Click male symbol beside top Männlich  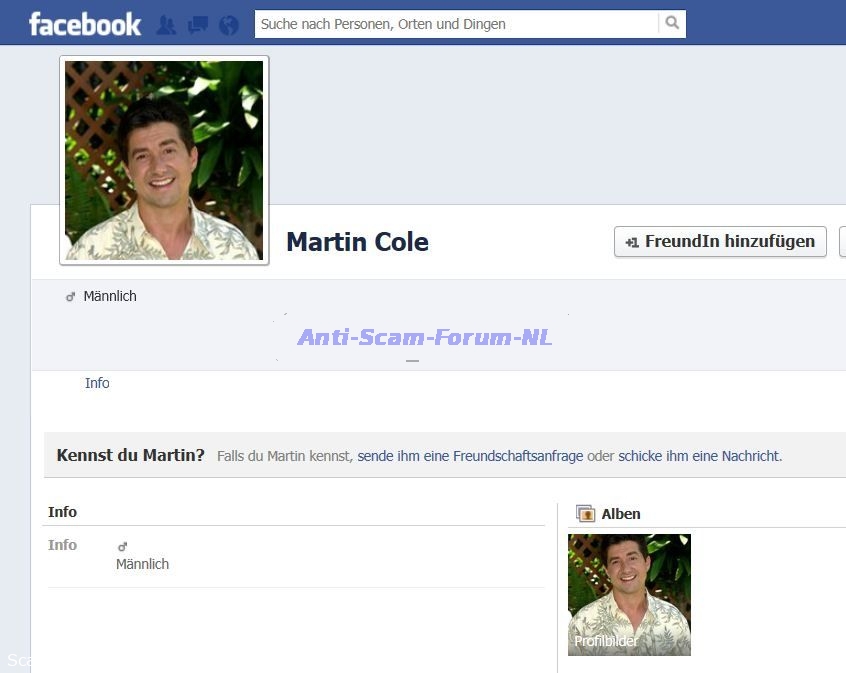70,297
